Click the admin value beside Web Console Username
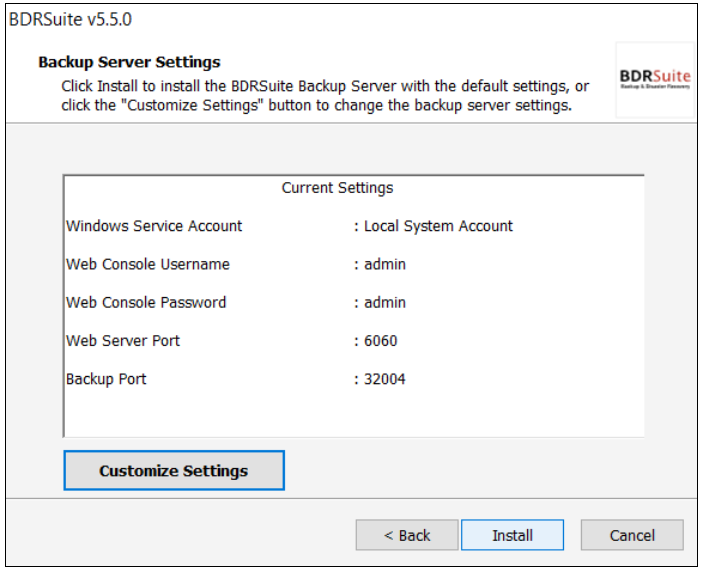The image size is (705, 572). coord(385,264)
